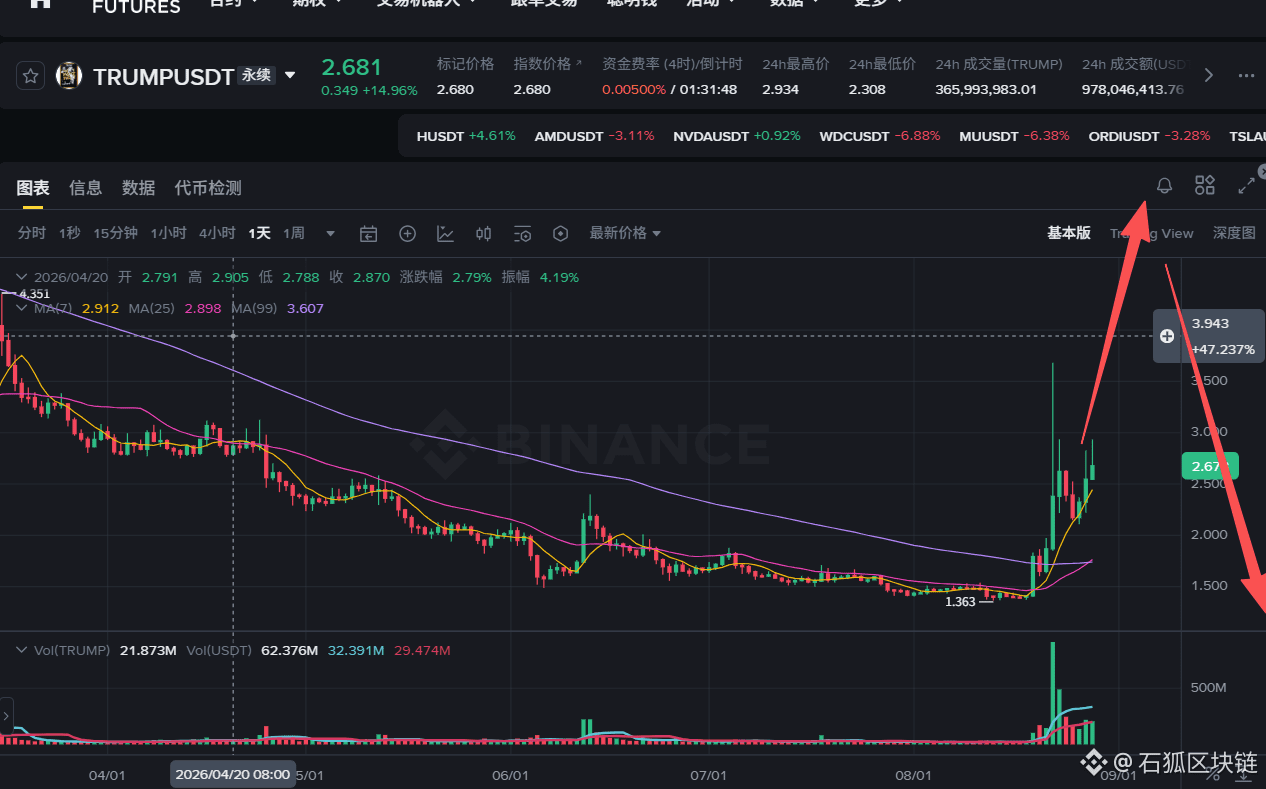Click the 振幅 value 4.19%
The image size is (1266, 789).
coord(559,277)
